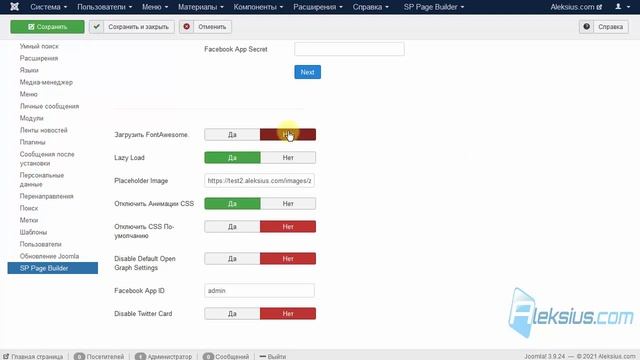
Task: Set Отключить CSS По-умолчанию to Да
Action: tap(232, 227)
